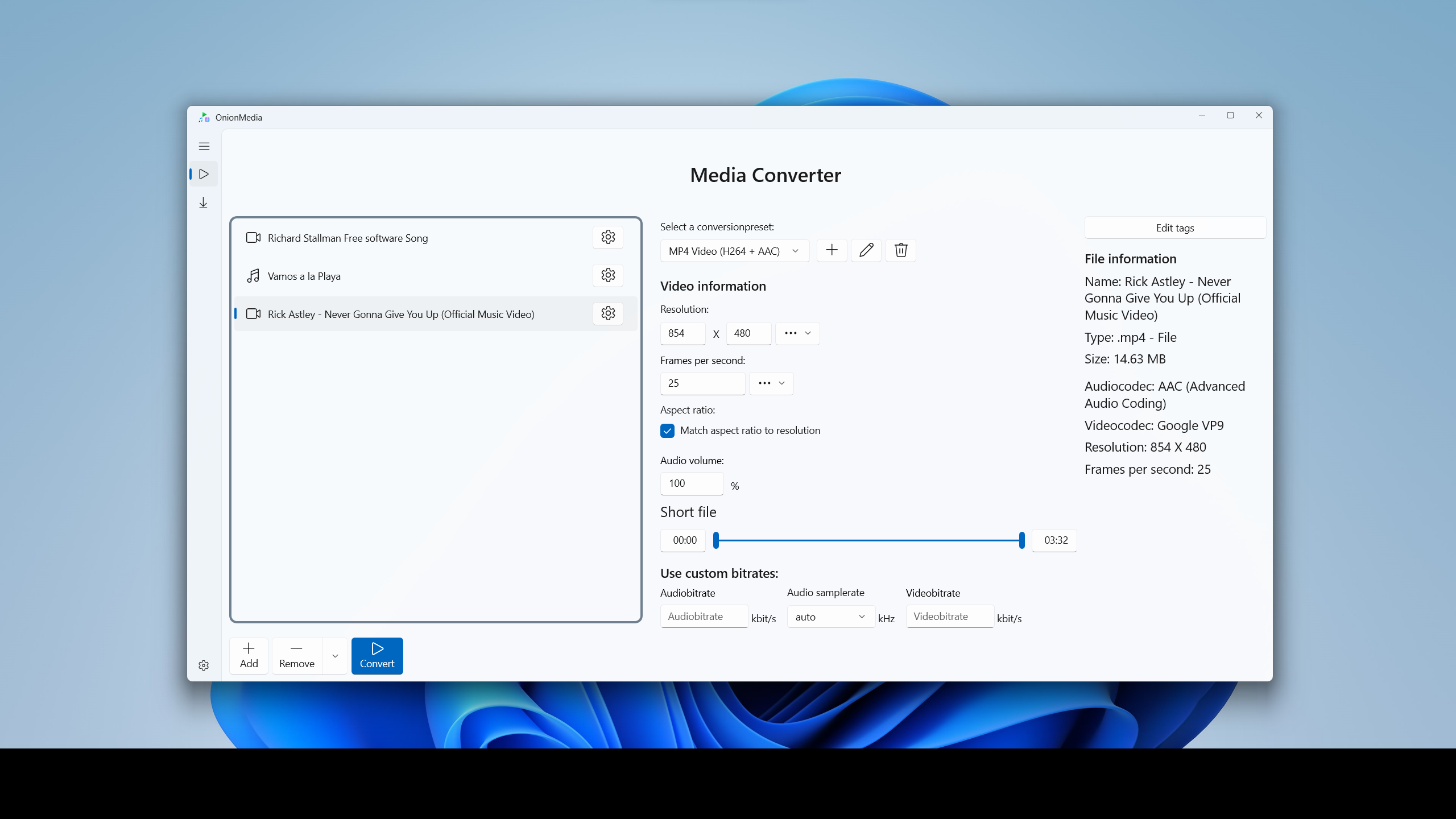Select Richard Stallman Free software Song item
This screenshot has height=819, width=1456.
click(x=436, y=238)
